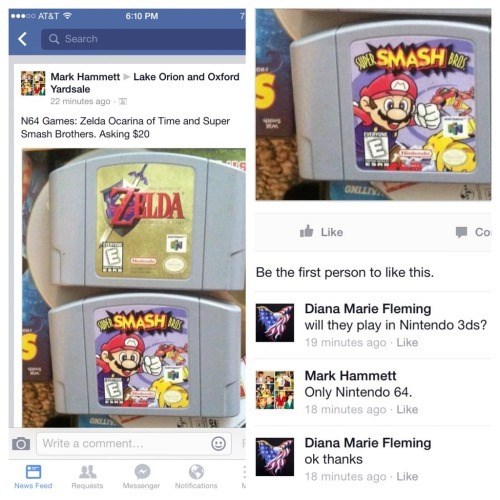
Task: Like Mark Hammett's Only Nintendo 64 reply
Action: [x=407, y=409]
